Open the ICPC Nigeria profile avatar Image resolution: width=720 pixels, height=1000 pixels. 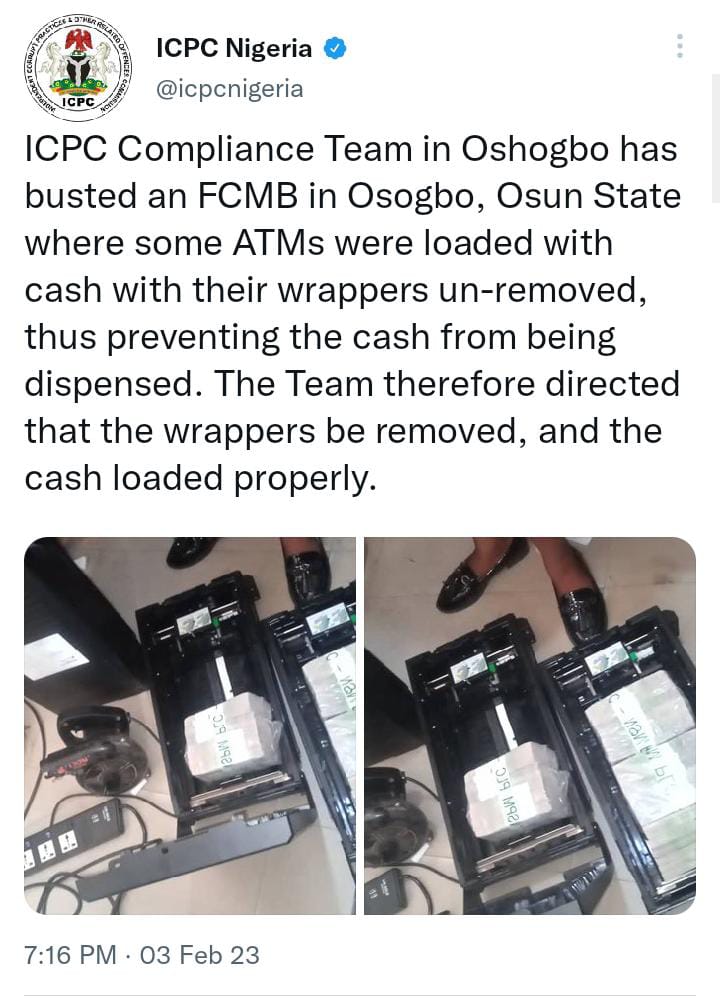[x=78, y=68]
